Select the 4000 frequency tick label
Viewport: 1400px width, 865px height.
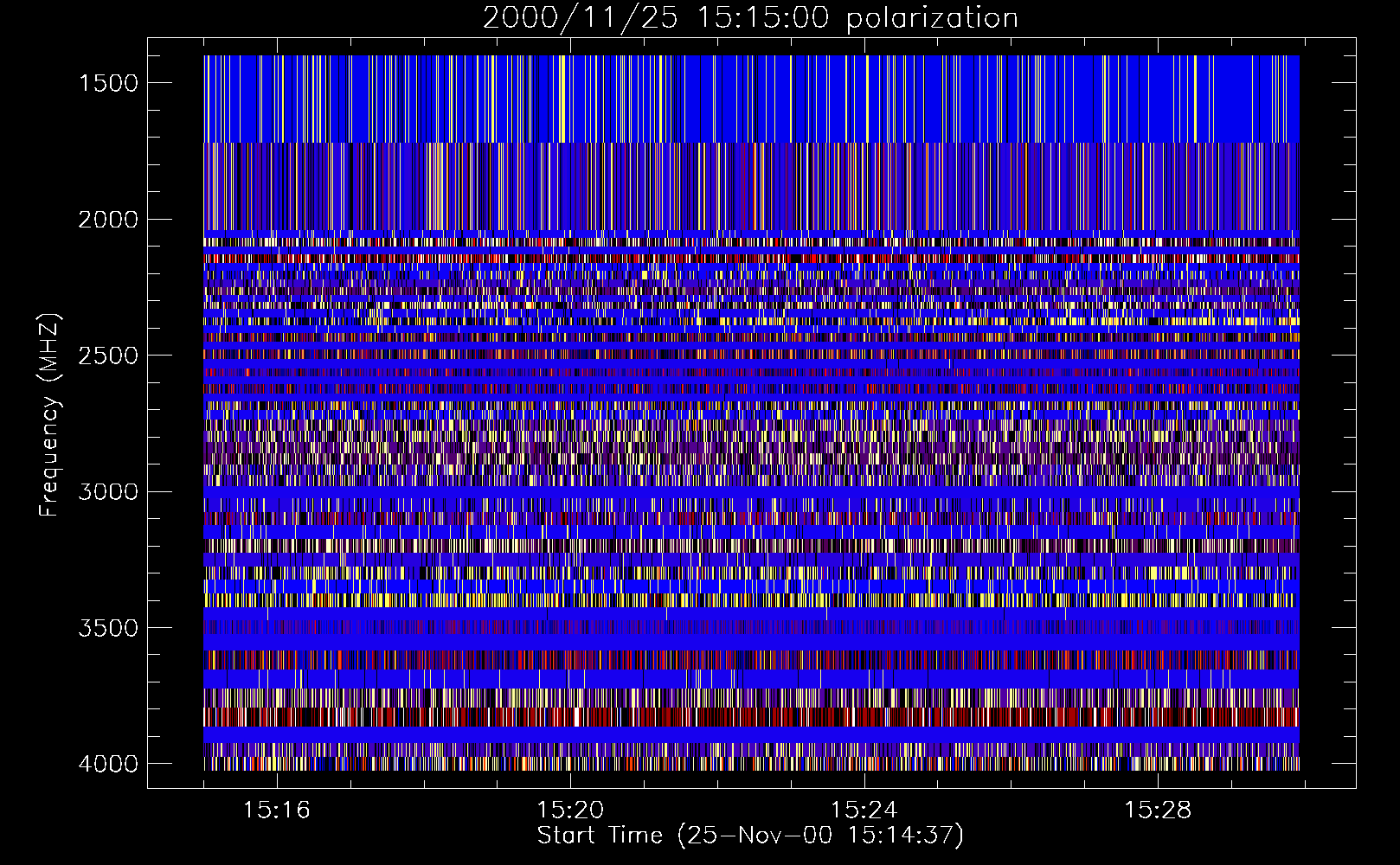108,764
